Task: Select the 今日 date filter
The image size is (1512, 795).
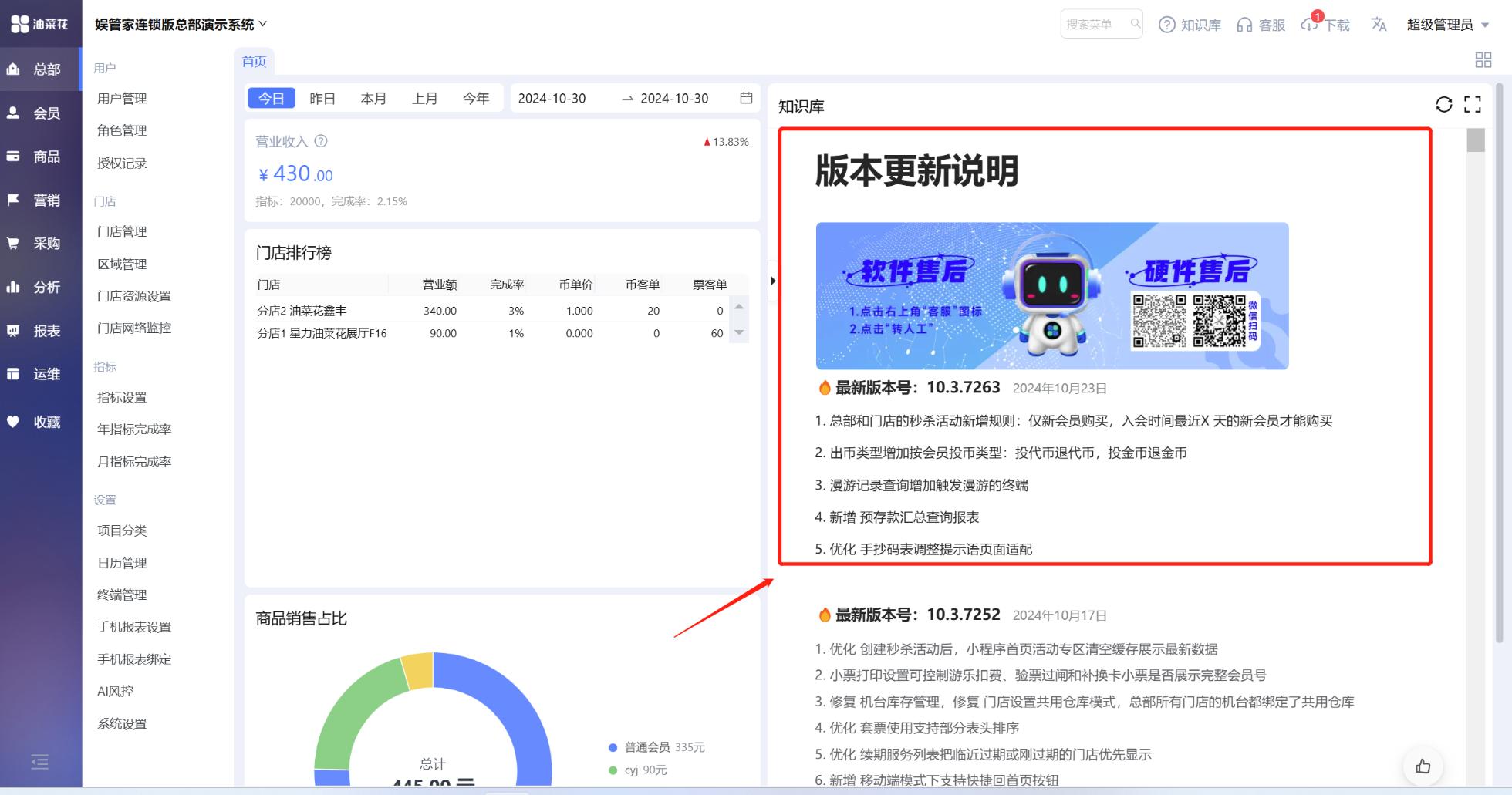Action: 272,98
